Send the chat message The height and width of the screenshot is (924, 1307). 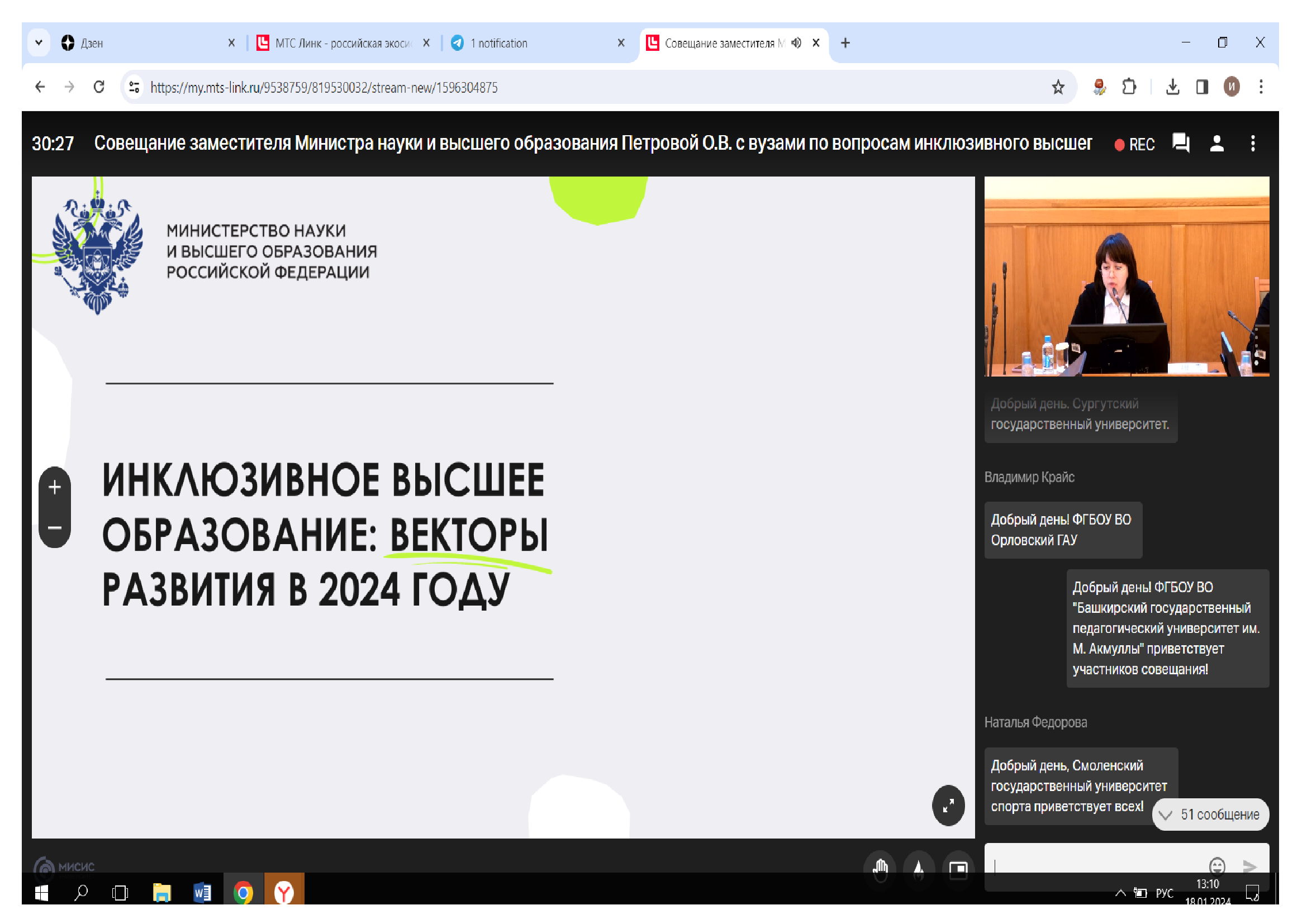(1249, 865)
